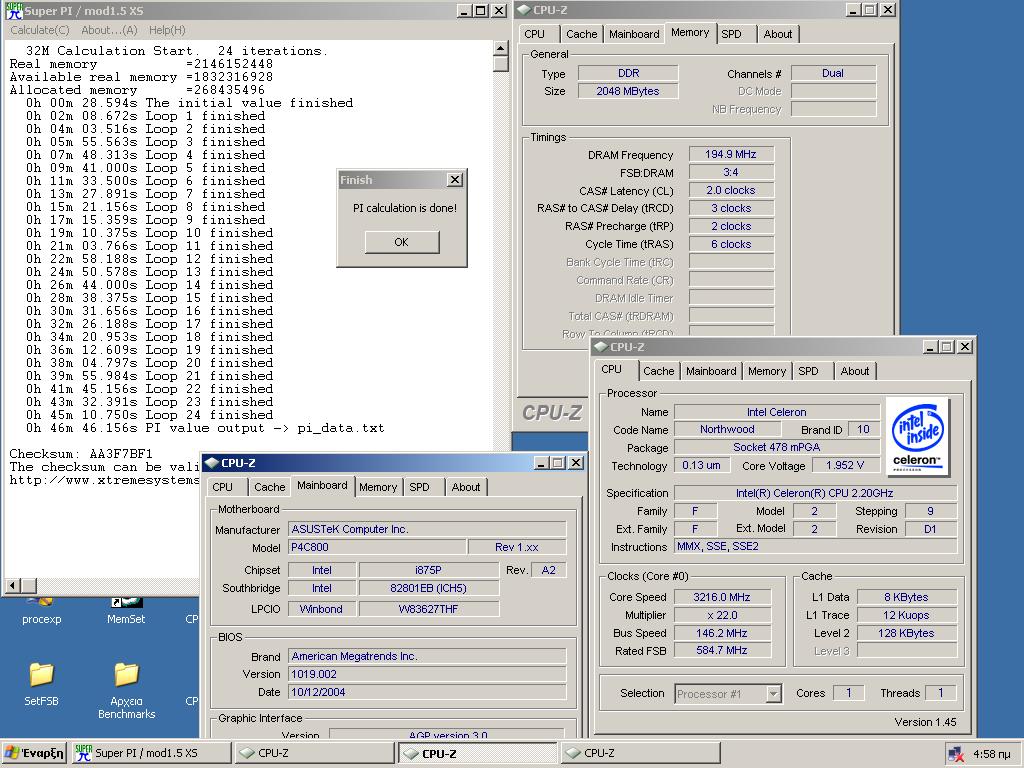The height and width of the screenshot is (768, 1024).
Task: Open Mainboard tab in top CPU-Z window
Action: click(633, 34)
